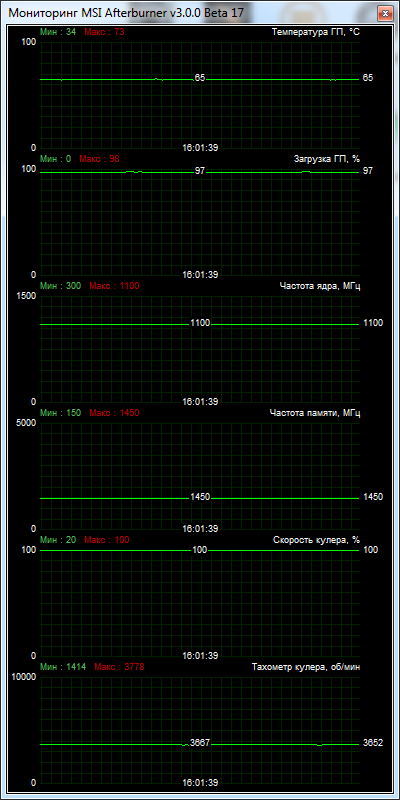This screenshot has height=800, width=400.
Task: Click fan tachometer maximum 'Макс : 3778'
Action: pos(119,667)
